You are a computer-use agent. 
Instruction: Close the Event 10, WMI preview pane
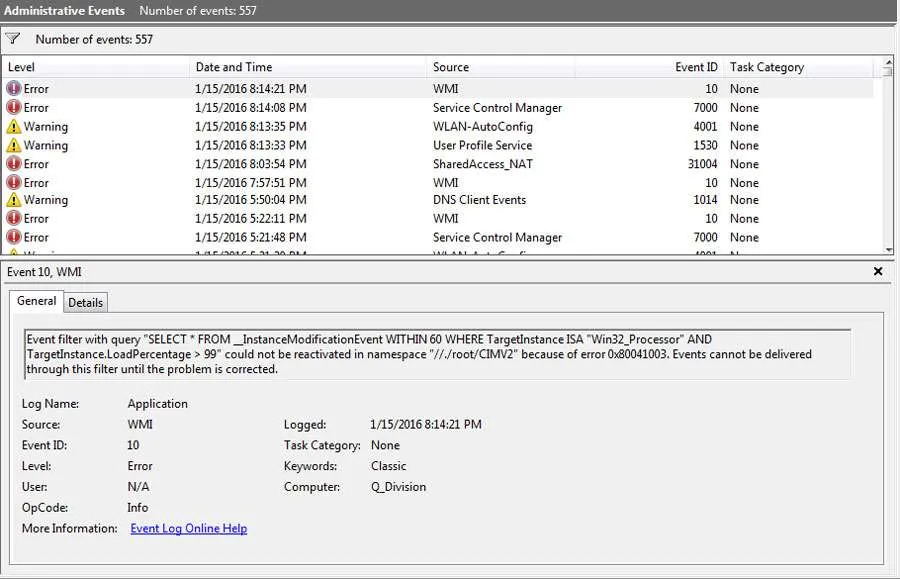pyautogui.click(x=878, y=271)
